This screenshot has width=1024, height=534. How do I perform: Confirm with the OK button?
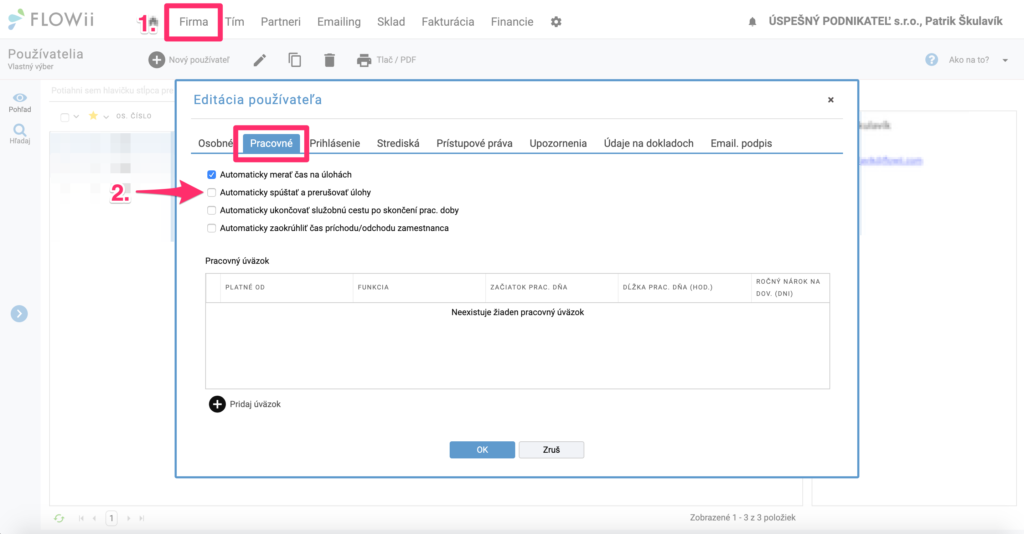(x=482, y=450)
